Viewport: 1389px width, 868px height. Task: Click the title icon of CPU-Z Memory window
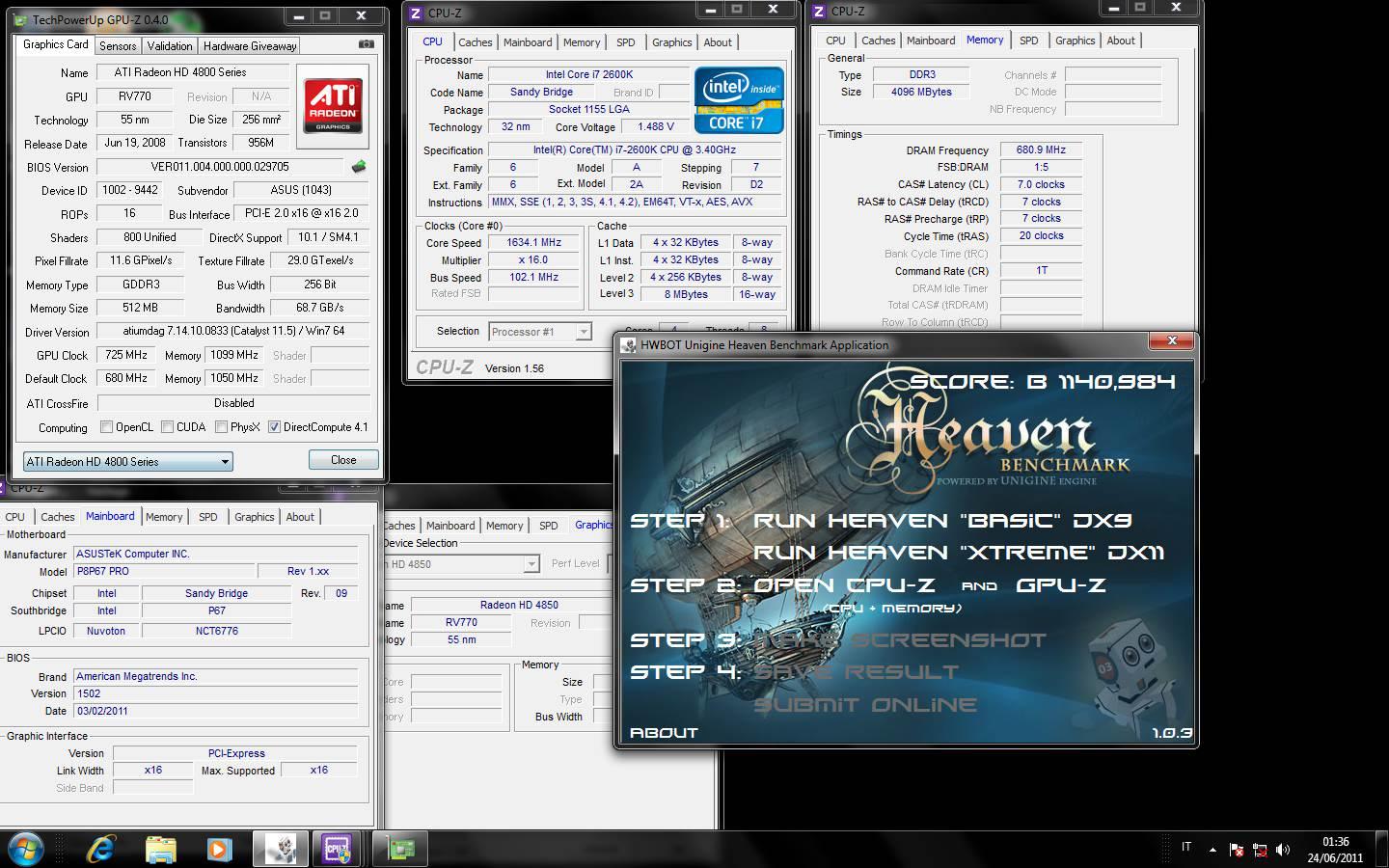819,12
